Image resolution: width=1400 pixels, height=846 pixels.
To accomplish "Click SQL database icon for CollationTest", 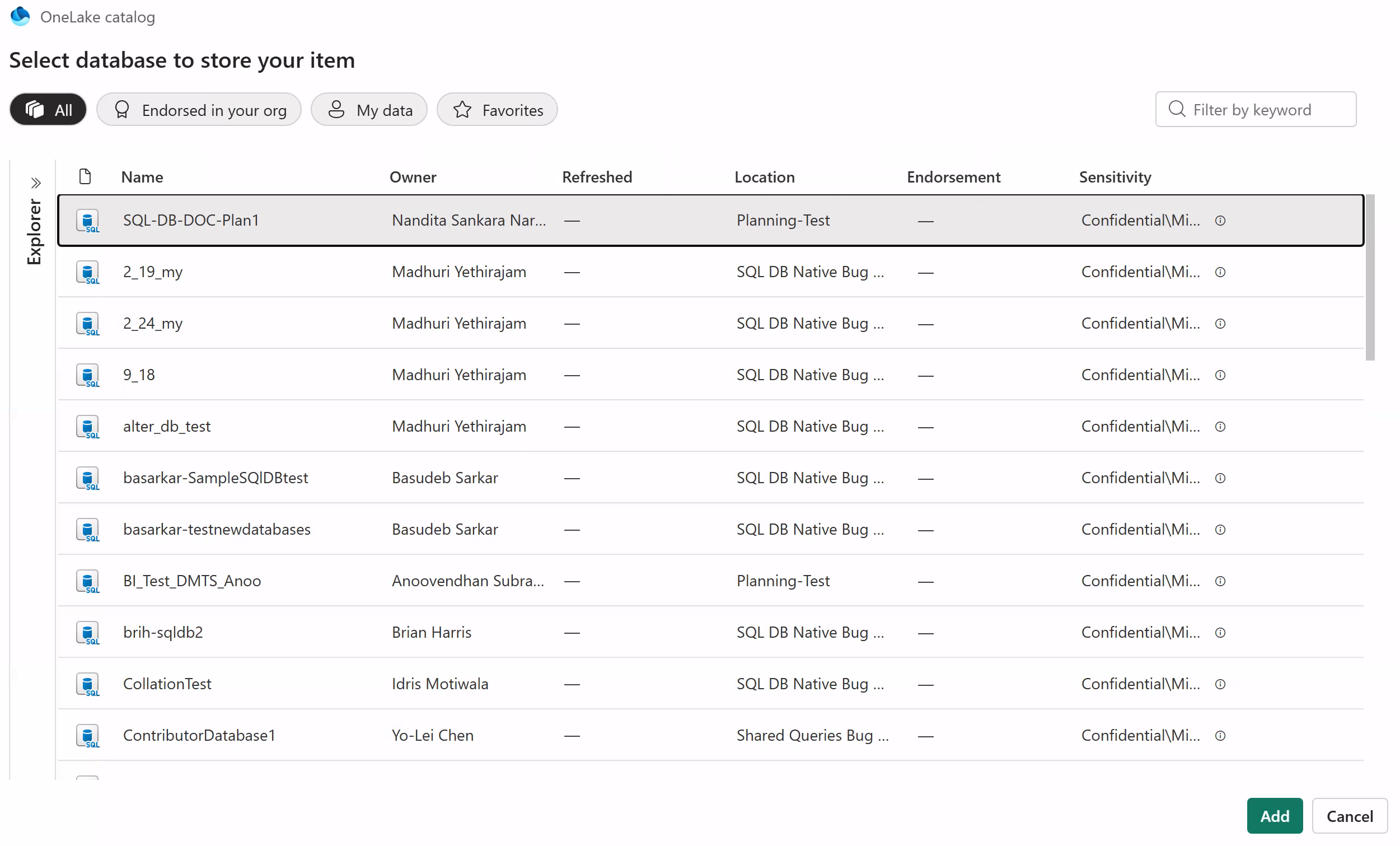I will click(87, 684).
